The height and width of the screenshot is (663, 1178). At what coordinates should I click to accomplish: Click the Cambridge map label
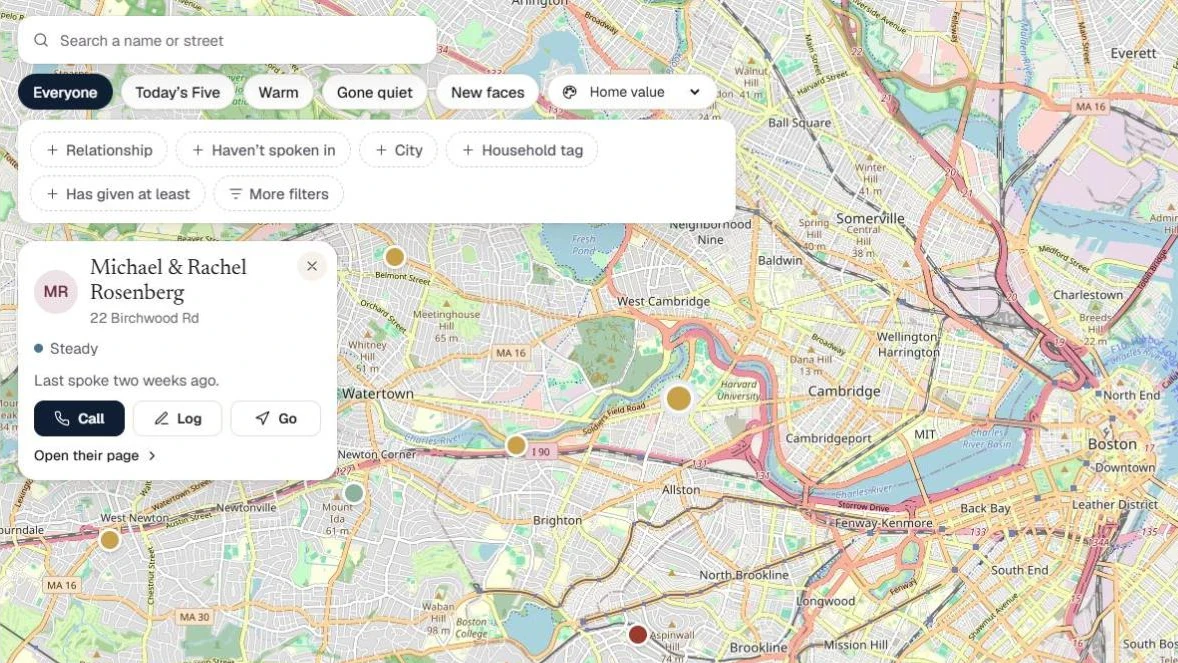pyautogui.click(x=844, y=391)
